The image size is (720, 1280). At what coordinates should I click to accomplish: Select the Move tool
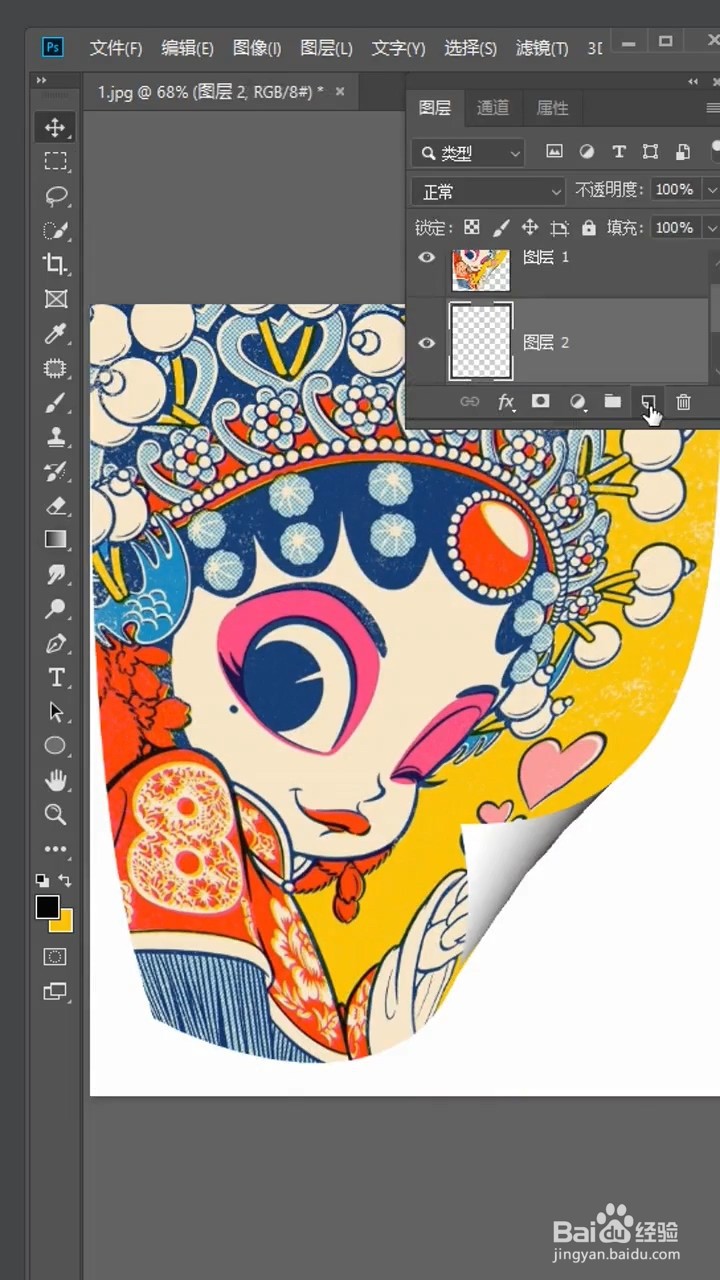point(55,127)
